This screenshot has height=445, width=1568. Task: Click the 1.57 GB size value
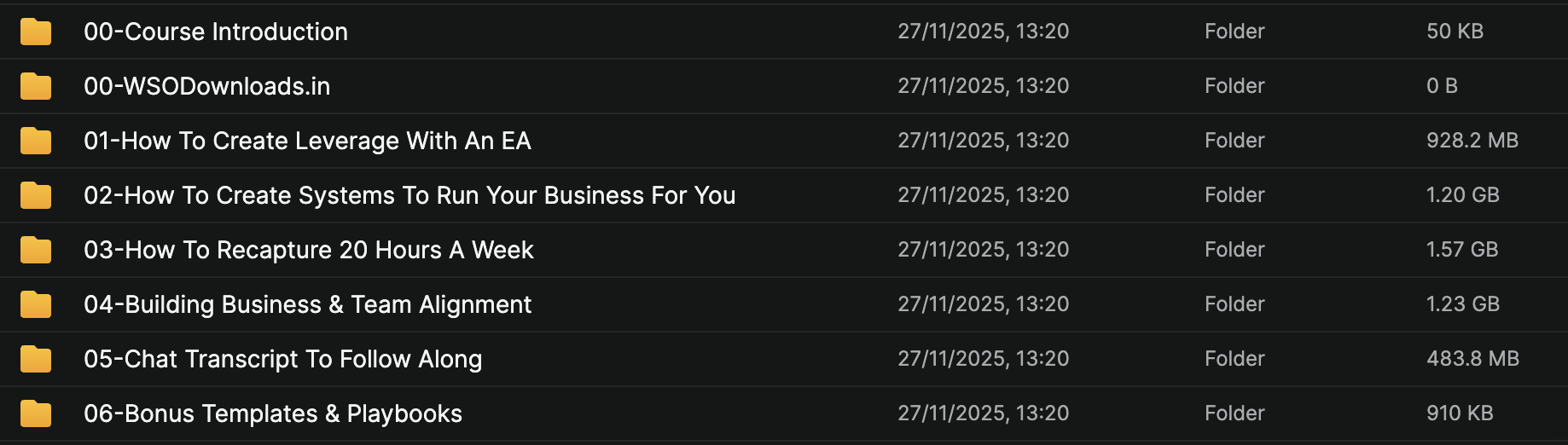[x=1462, y=250]
